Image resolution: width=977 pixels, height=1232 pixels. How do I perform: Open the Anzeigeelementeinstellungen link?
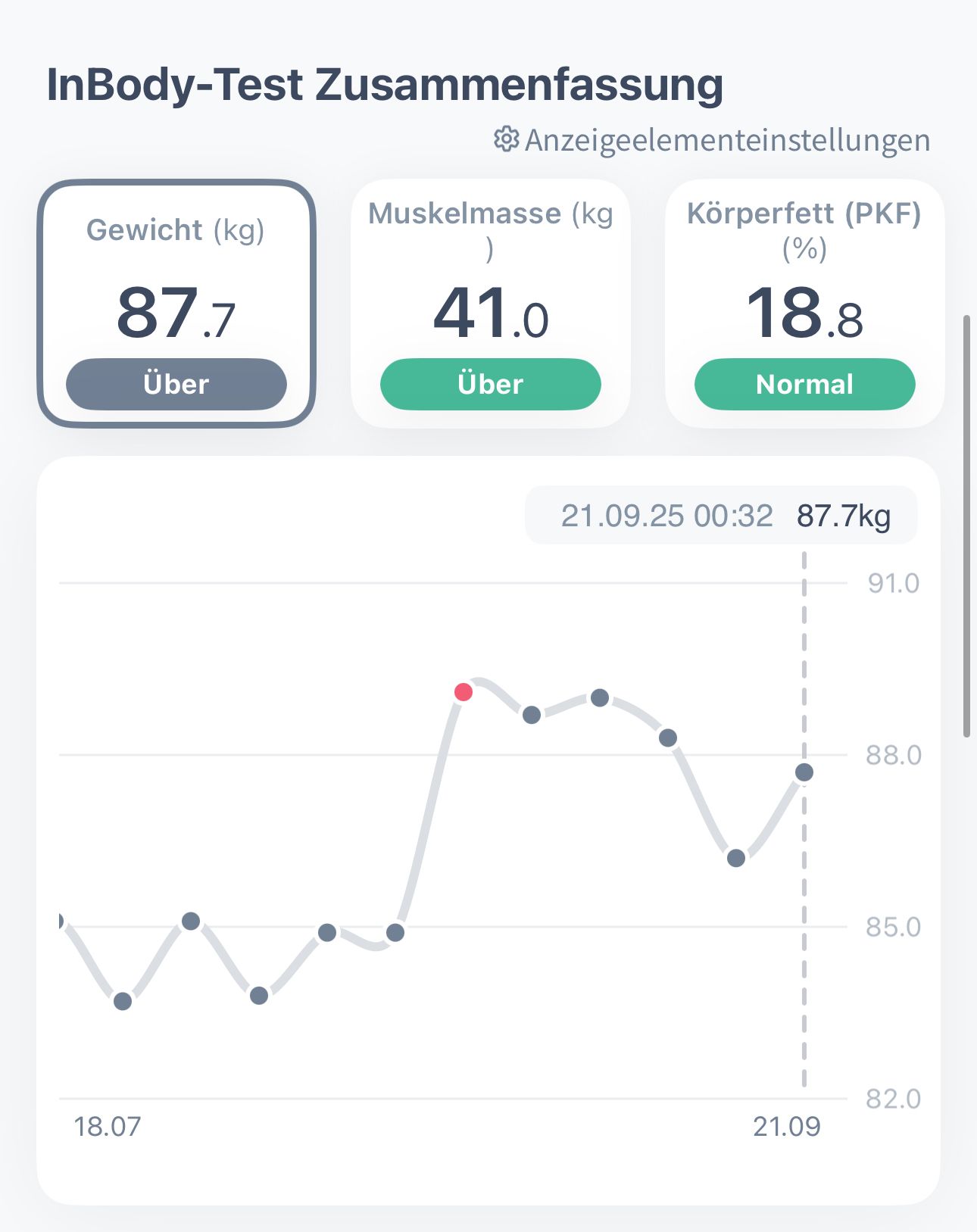[727, 141]
